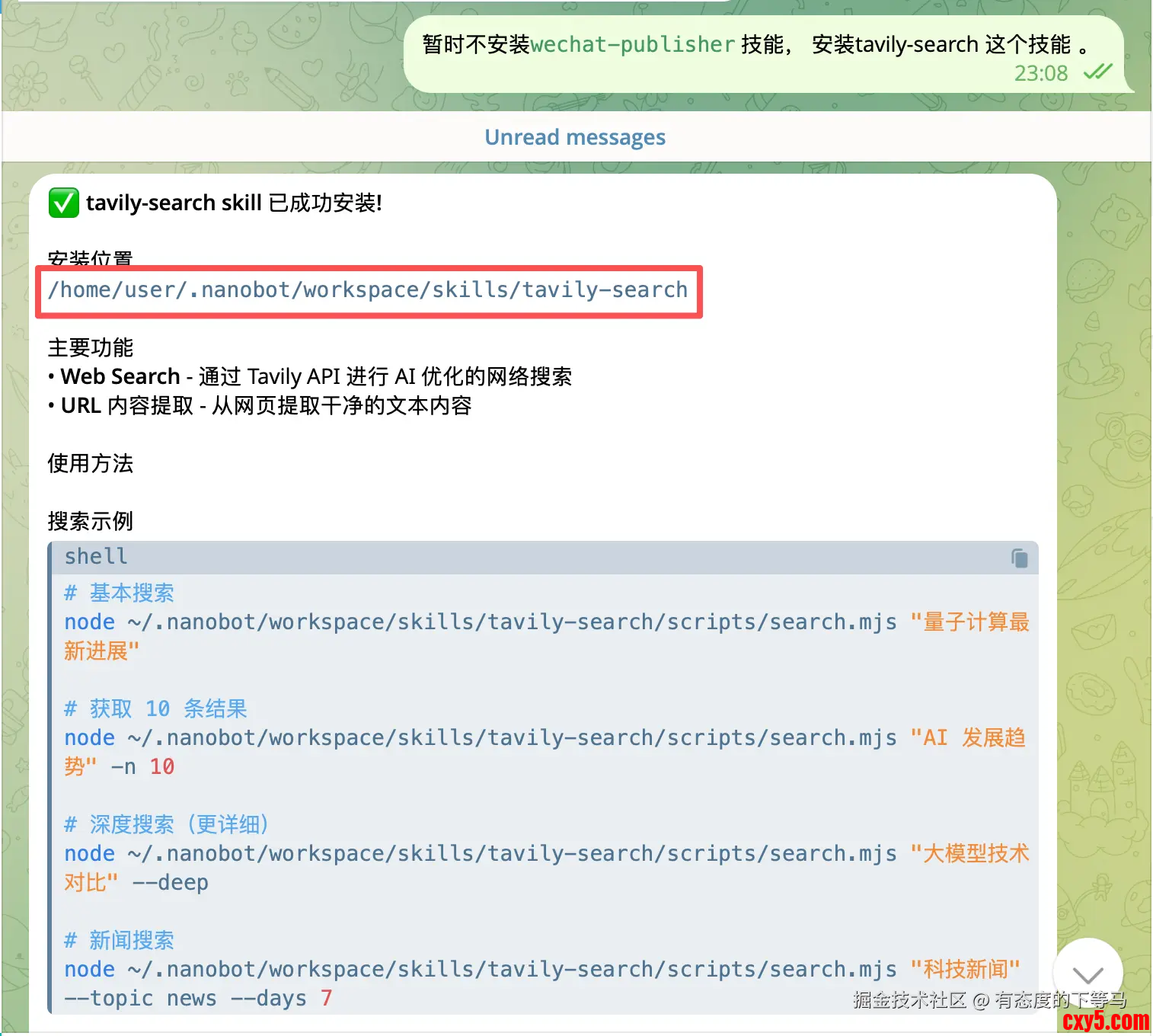Click the Unread messages divider
Viewport: 1153px width, 1036px height.
coord(576,137)
